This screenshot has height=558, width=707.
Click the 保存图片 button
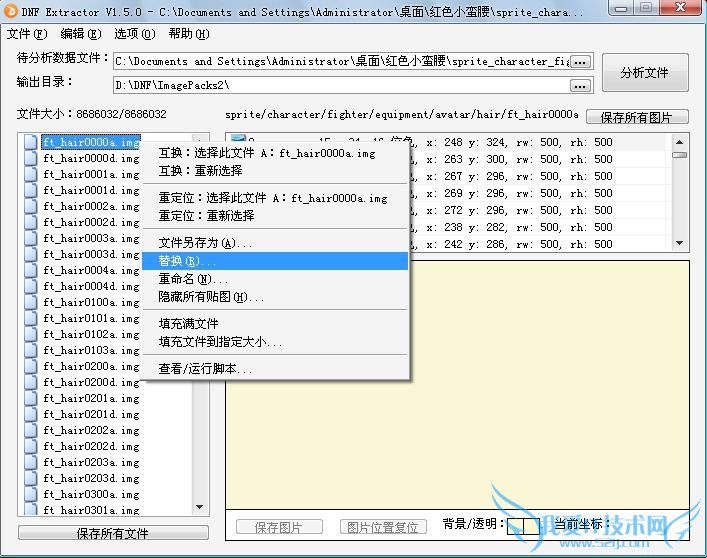[279, 527]
